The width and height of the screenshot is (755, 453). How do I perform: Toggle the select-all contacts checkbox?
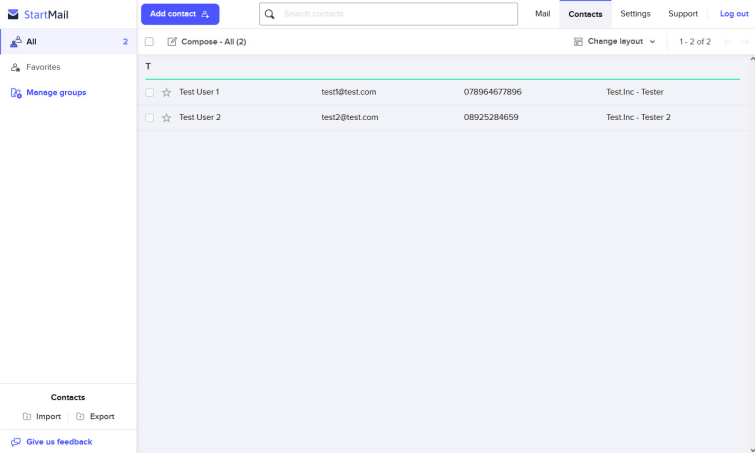coord(149,42)
